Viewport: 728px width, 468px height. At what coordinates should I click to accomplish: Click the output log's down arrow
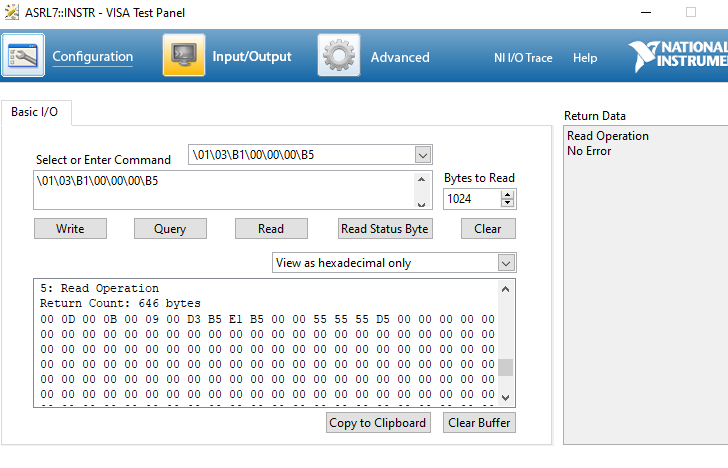(506, 397)
